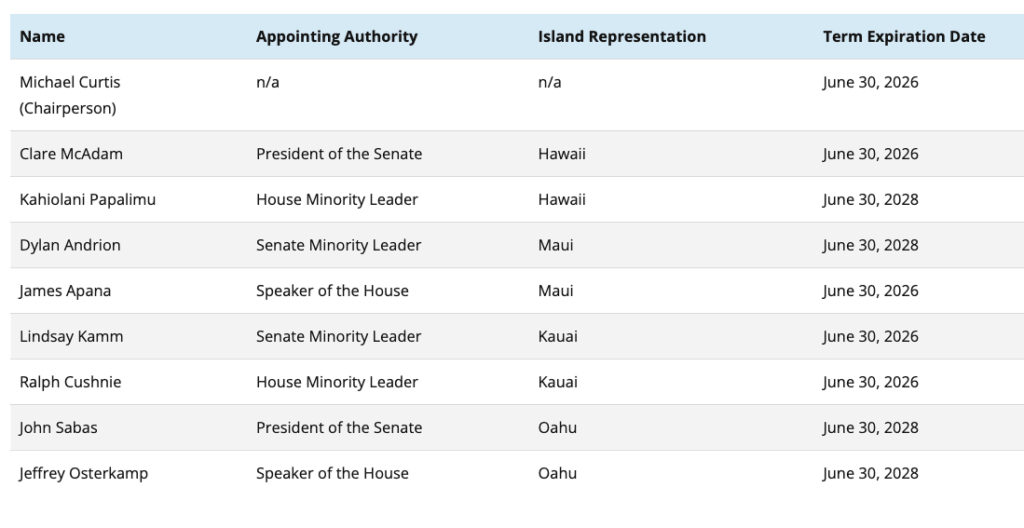The image size is (1024, 528).
Task: Click Kahiolani Papalimu in the table
Action: point(87,199)
